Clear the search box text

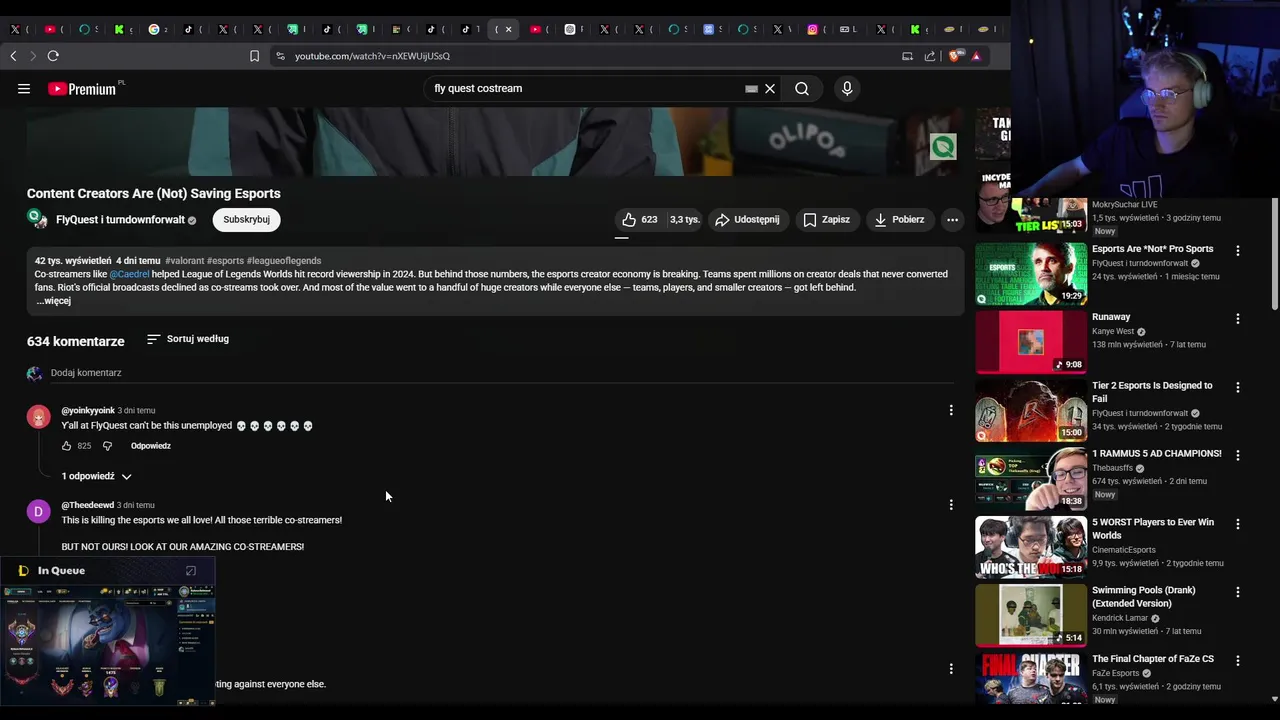pyautogui.click(x=770, y=89)
